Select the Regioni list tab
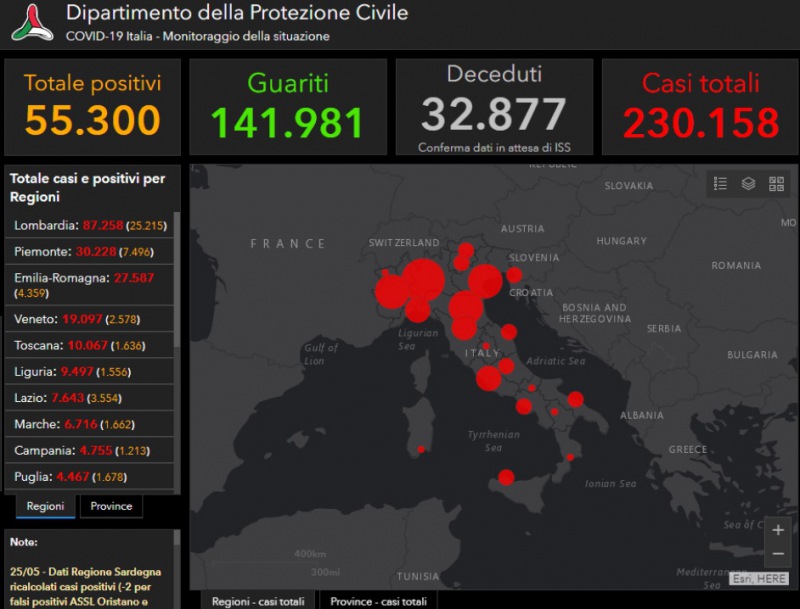800x609 pixels. [45, 506]
